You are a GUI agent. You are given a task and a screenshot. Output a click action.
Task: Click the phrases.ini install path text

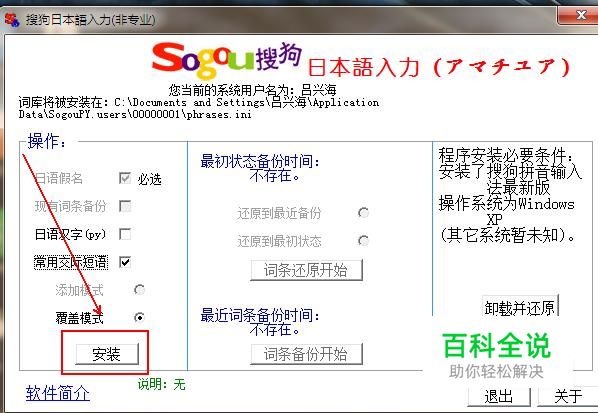pyautogui.click(x=198, y=108)
